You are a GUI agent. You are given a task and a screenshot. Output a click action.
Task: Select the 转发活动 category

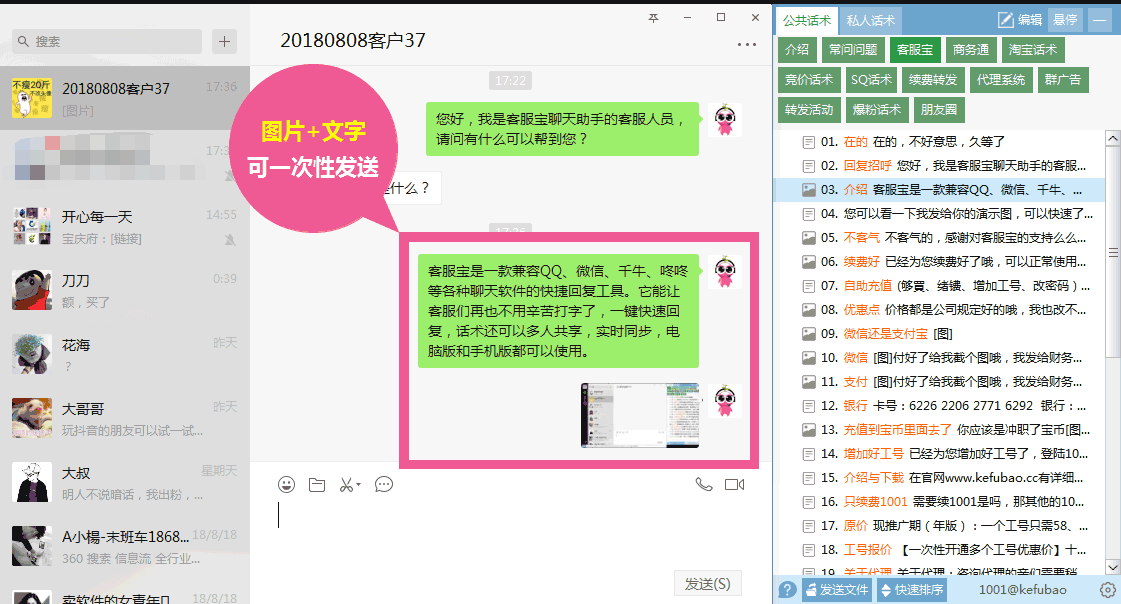[x=809, y=109]
